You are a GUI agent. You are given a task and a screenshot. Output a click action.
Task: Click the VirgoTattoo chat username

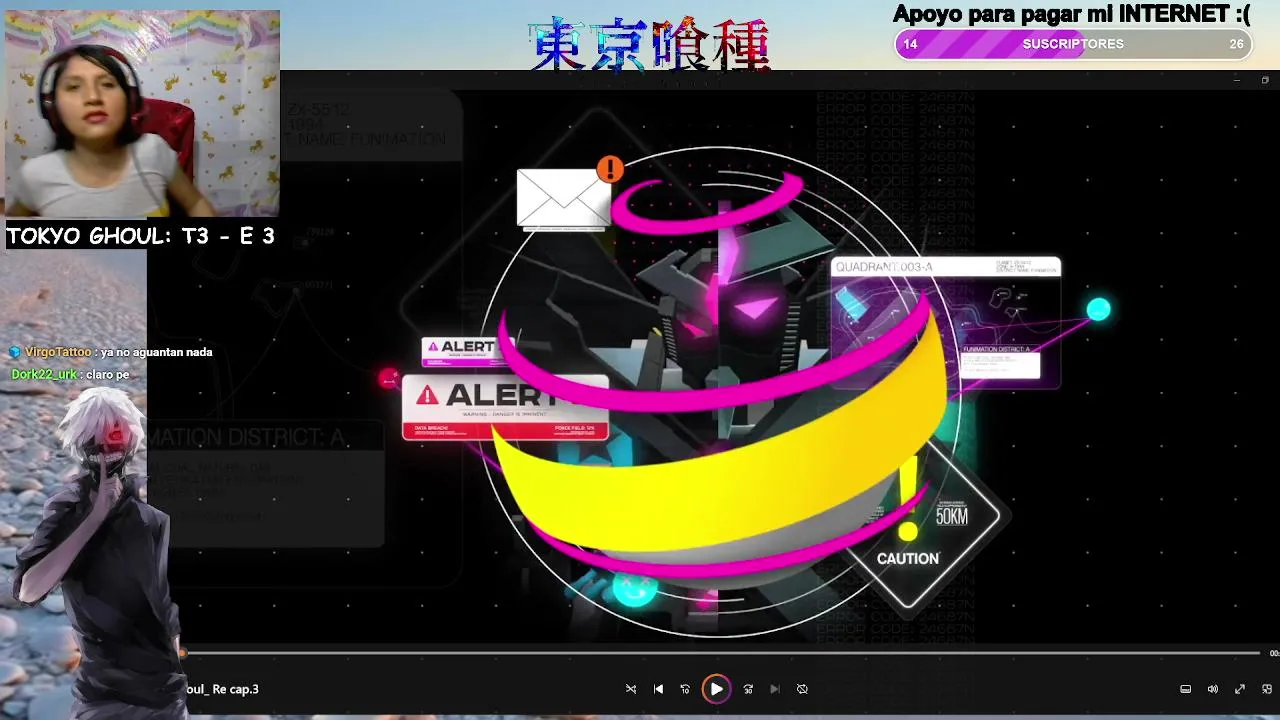click(58, 352)
